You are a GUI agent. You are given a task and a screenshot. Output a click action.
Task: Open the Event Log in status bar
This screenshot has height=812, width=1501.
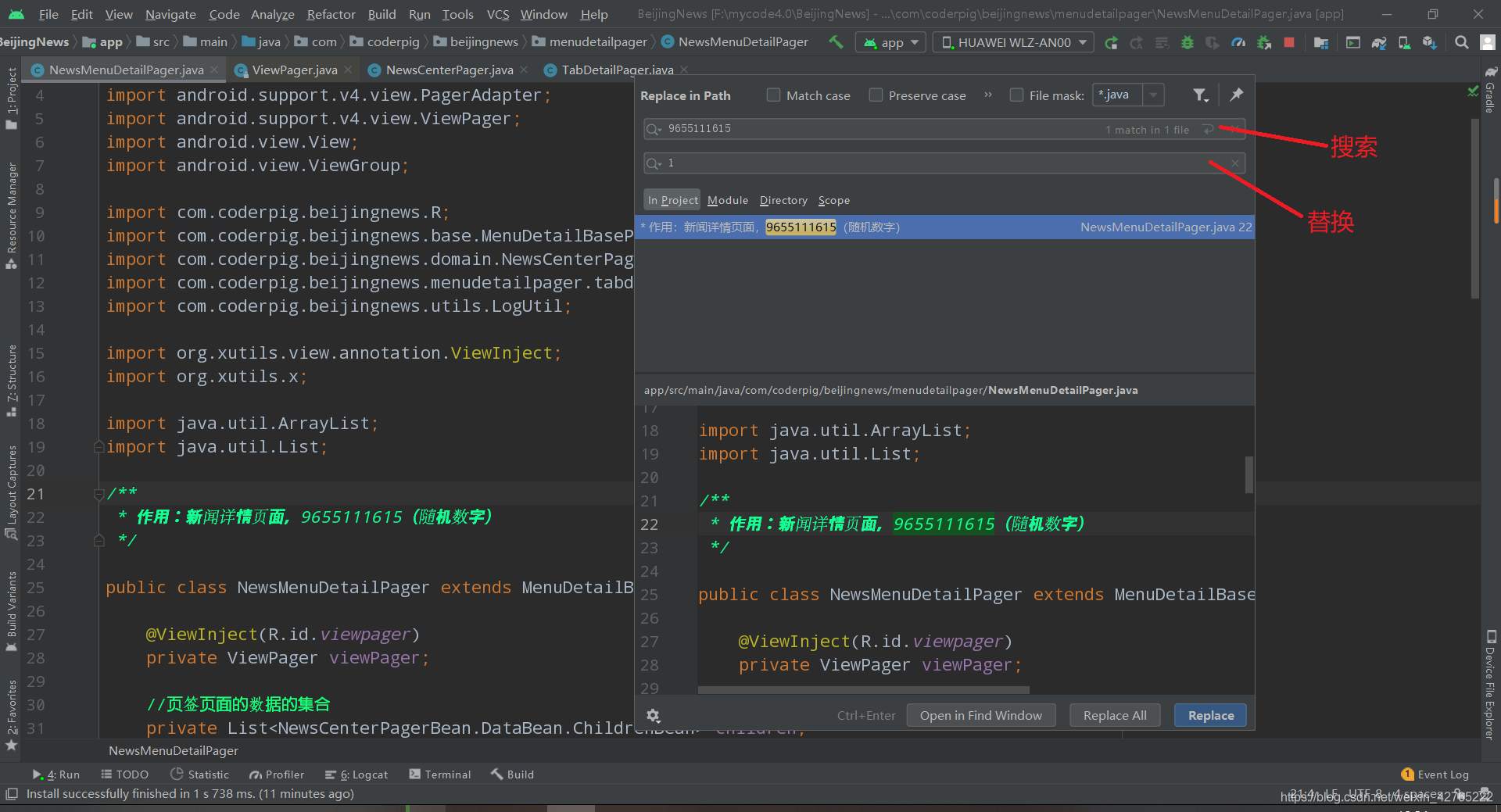coord(1435,774)
